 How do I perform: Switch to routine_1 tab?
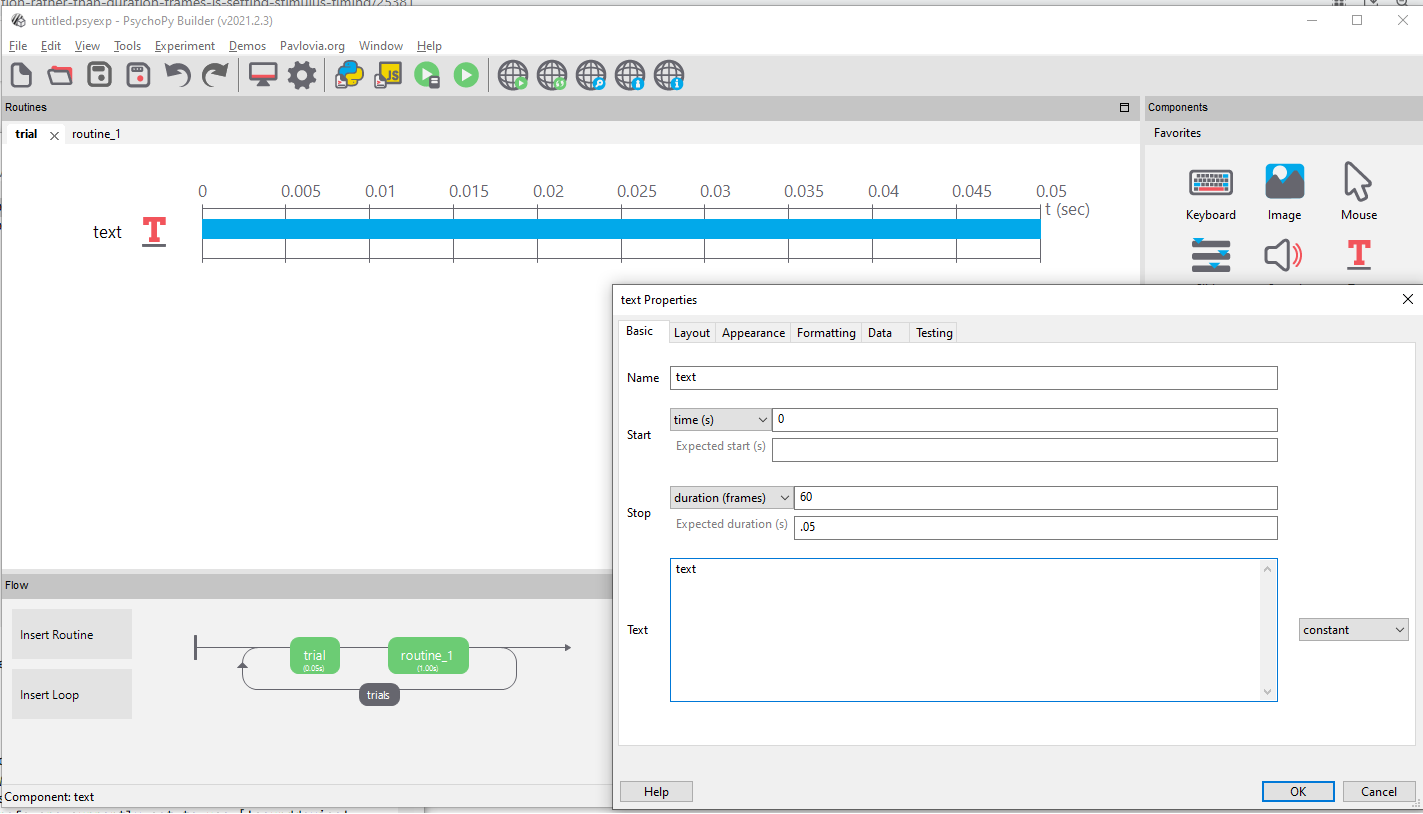click(x=96, y=133)
